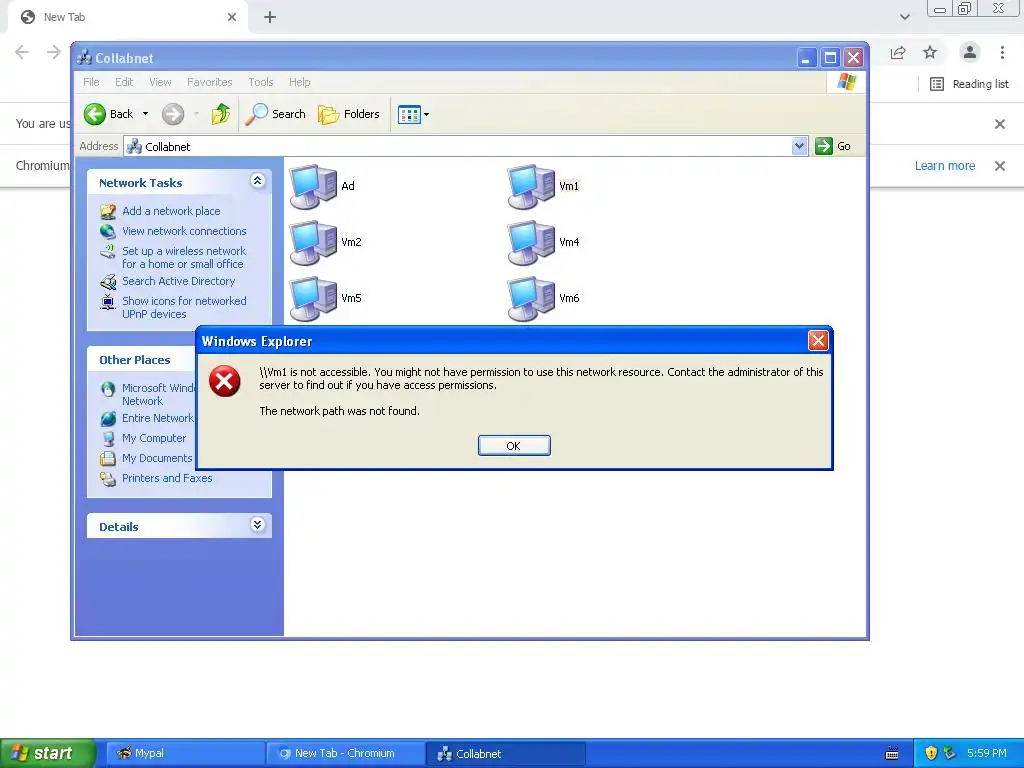Image resolution: width=1024 pixels, height=768 pixels.
Task: Click the Forward arrow in Collabnet toolbar
Action: point(173,114)
